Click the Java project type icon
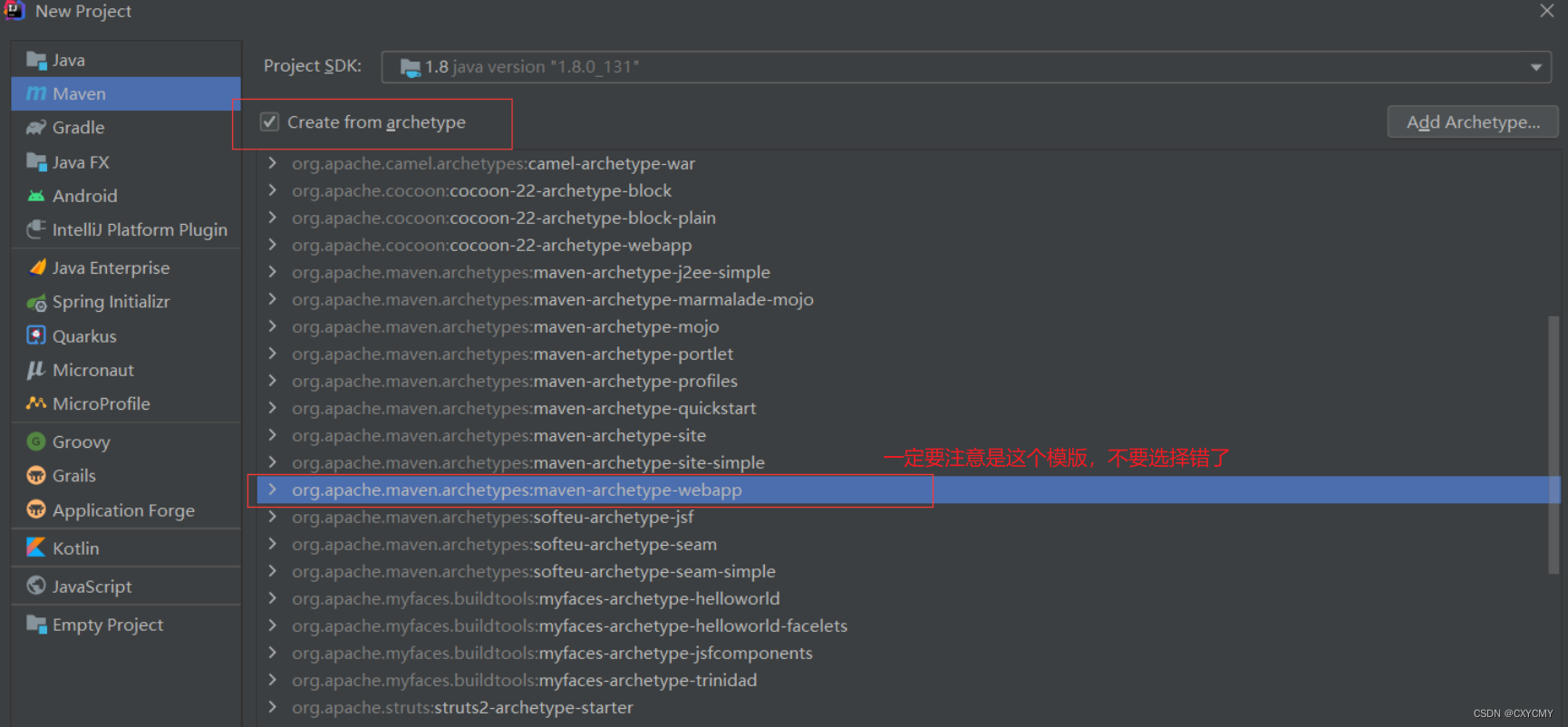The height and width of the screenshot is (727, 1568). coord(36,61)
